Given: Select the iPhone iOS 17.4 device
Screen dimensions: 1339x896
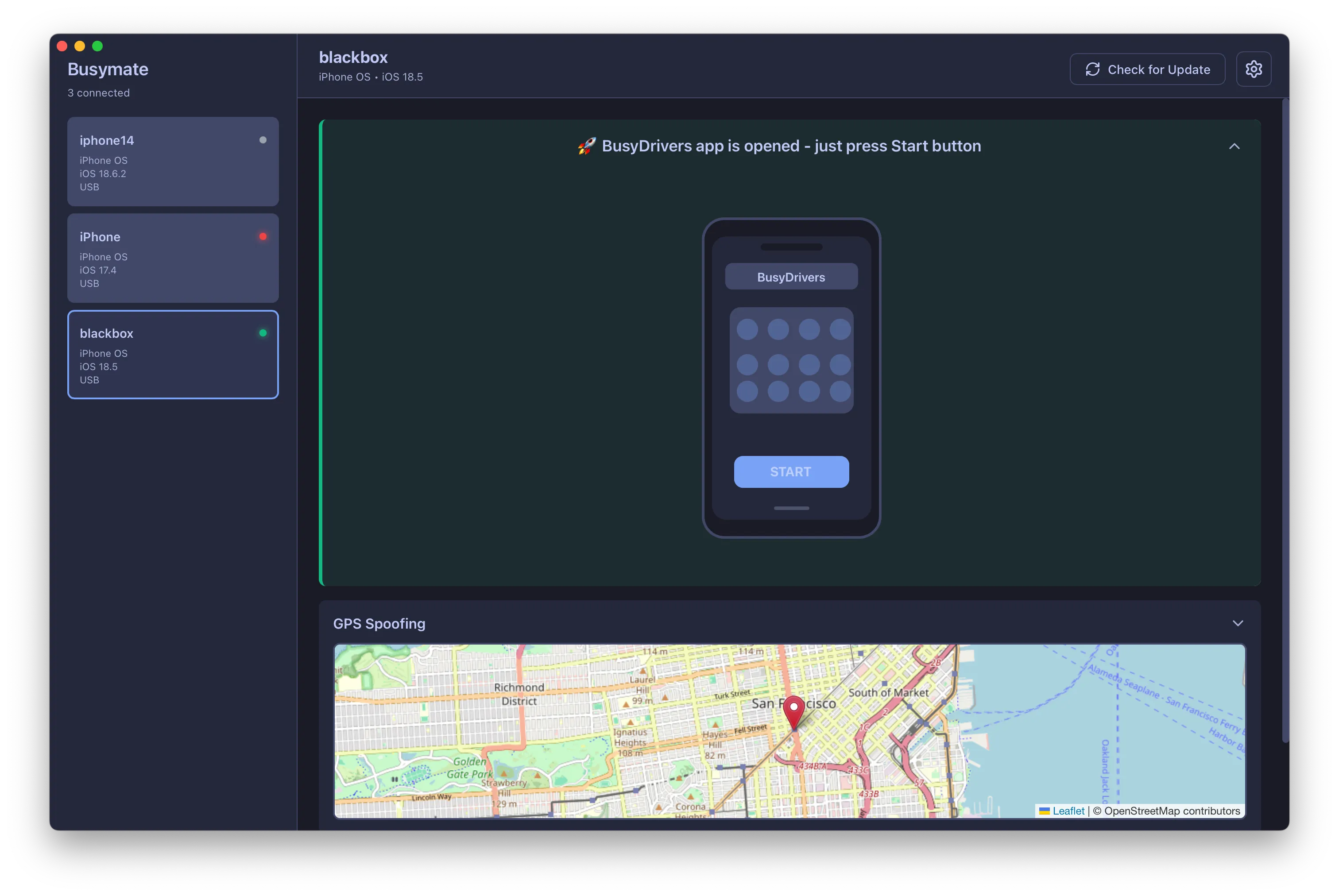Looking at the screenshot, I should pos(173,258).
